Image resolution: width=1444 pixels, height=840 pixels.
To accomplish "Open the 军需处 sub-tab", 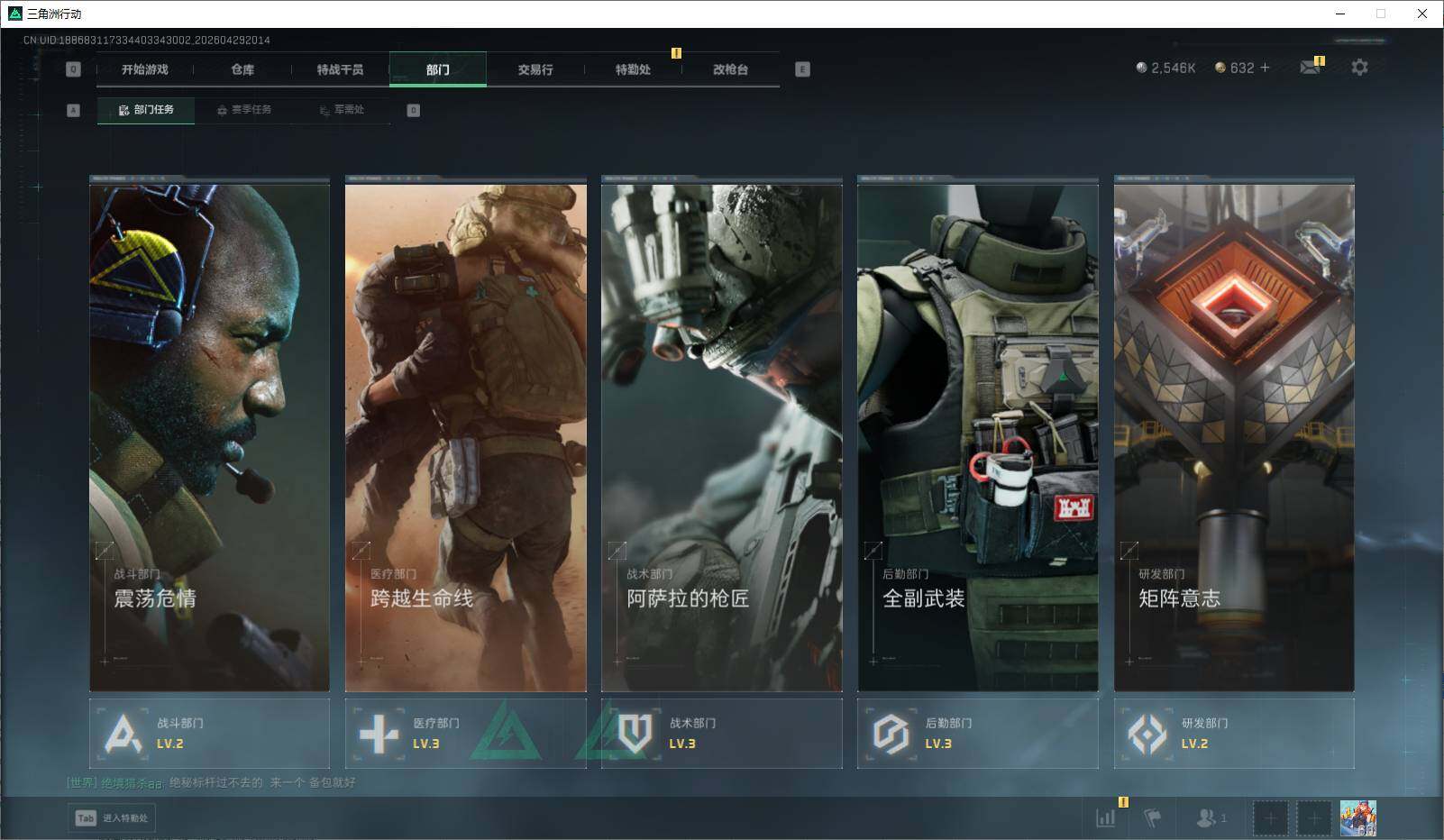I will coord(342,110).
